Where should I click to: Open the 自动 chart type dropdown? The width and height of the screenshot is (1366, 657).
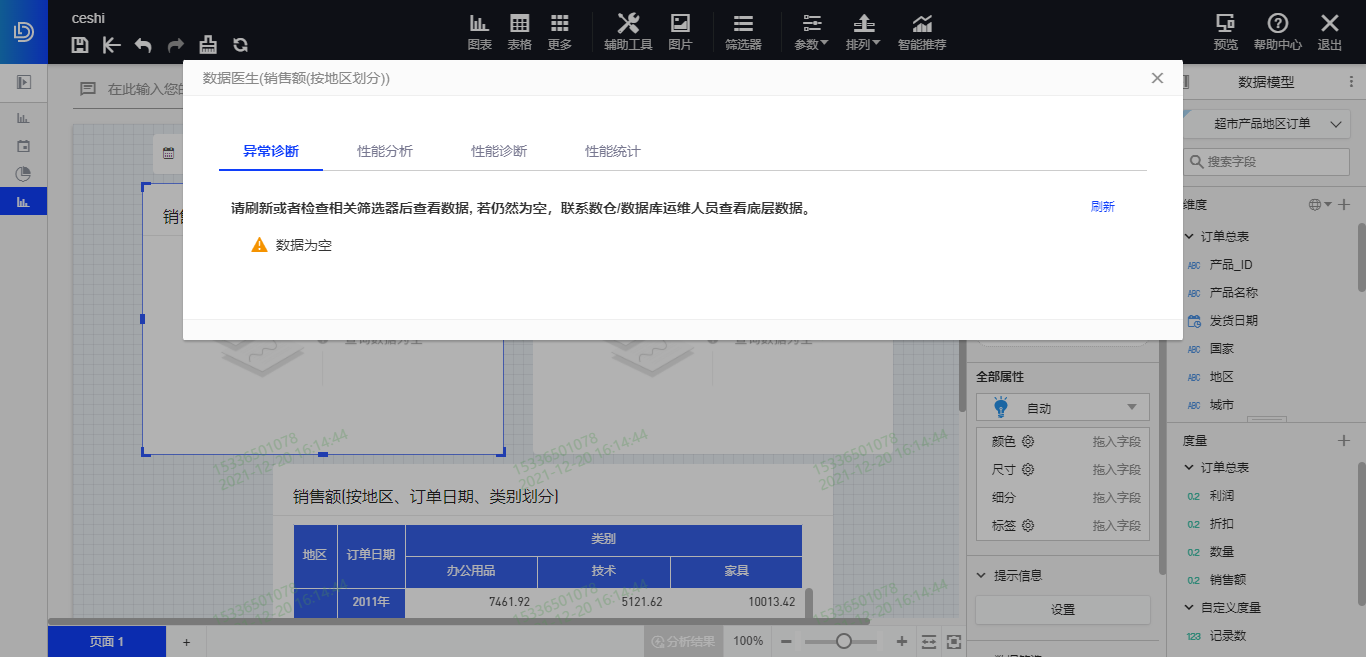(x=1062, y=407)
